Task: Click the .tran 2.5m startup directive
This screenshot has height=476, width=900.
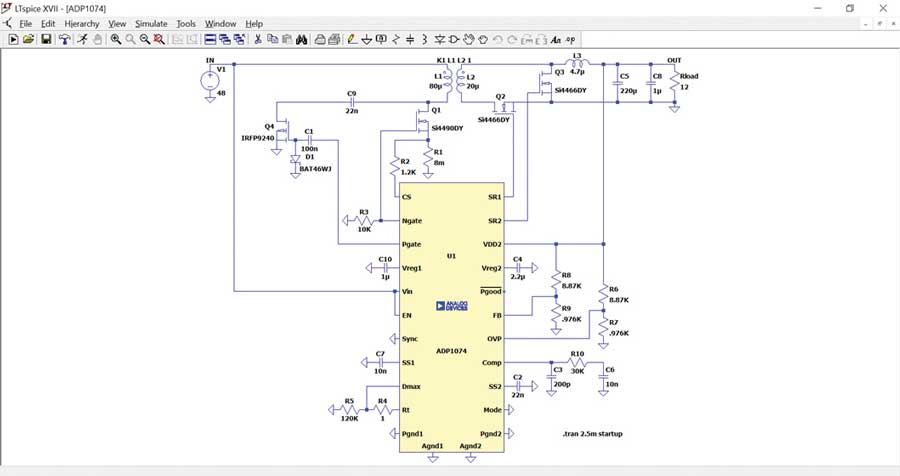Action: (593, 434)
